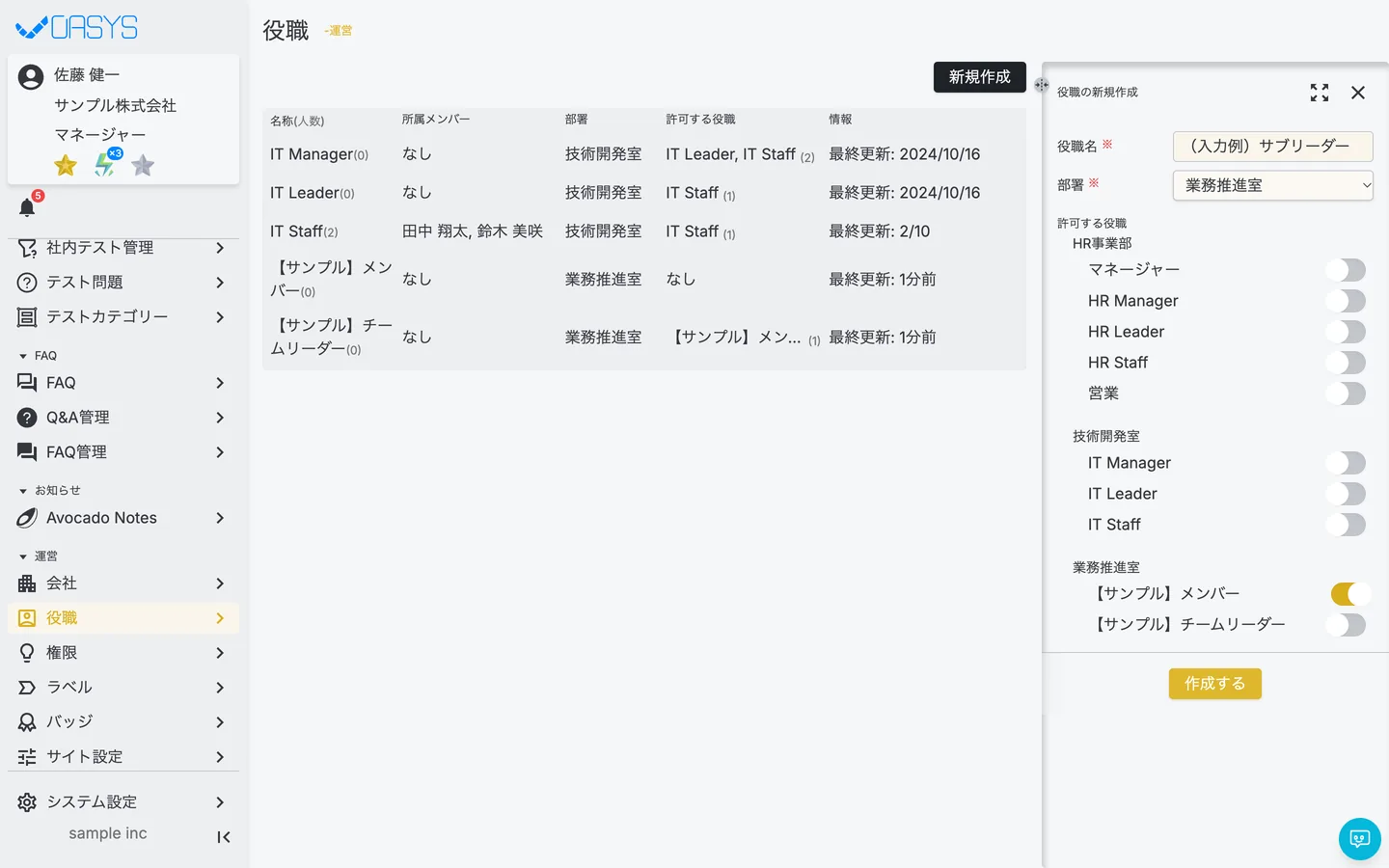This screenshot has width=1389, height=868.
Task: Click the user avatar icon
Action: click(x=31, y=77)
